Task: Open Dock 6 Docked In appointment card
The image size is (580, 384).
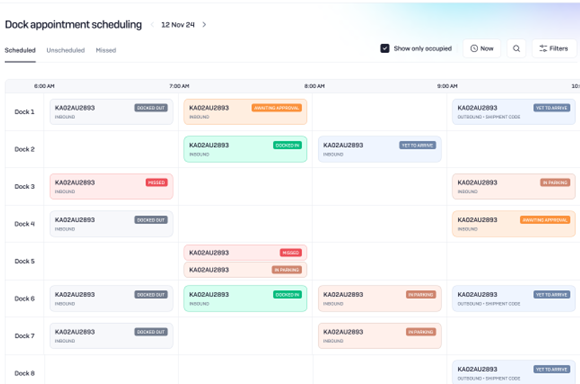Action: (x=245, y=299)
